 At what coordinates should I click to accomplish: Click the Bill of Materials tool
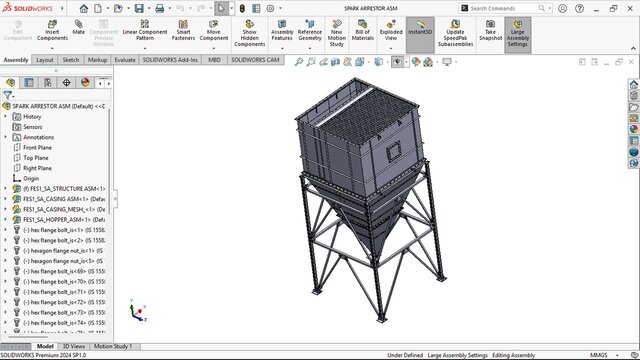click(362, 31)
